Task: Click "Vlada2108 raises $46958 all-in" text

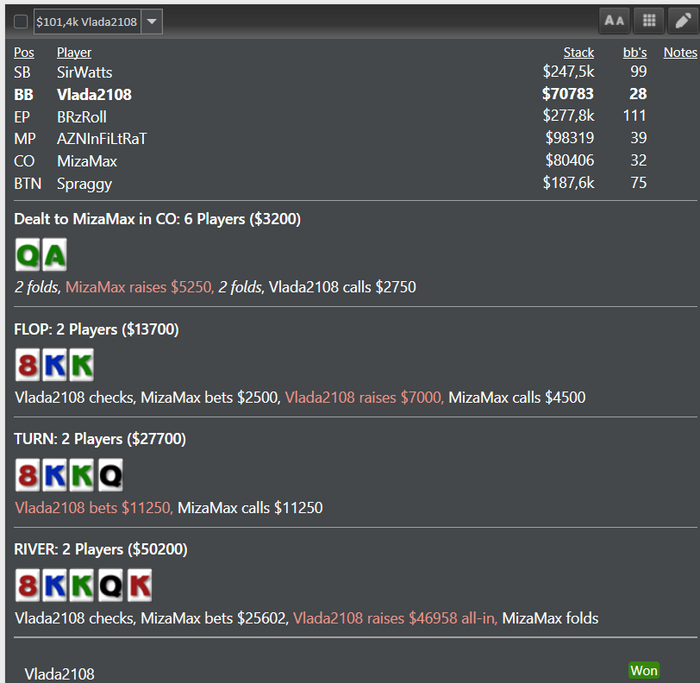Action: coord(396,618)
